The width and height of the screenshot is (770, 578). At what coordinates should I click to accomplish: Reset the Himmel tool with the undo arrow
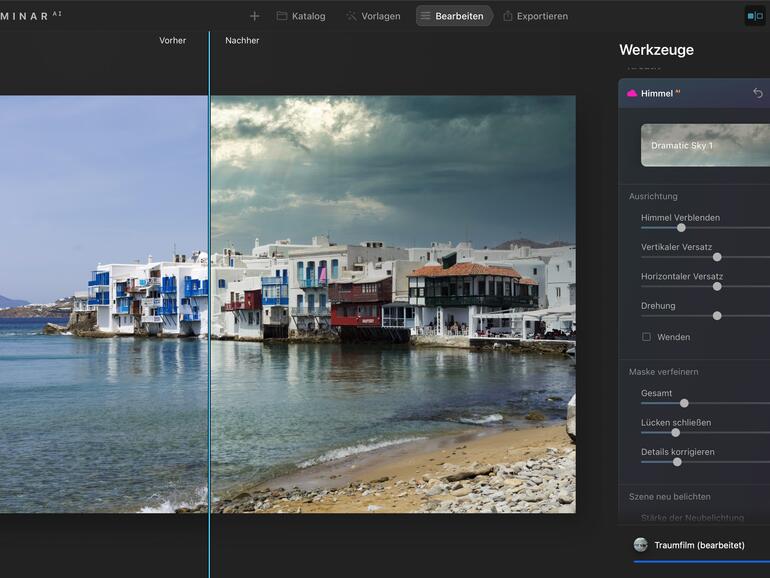(x=757, y=93)
